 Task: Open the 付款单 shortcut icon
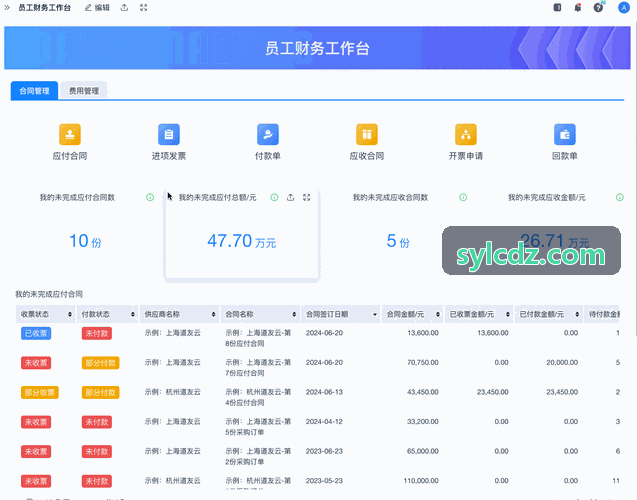tap(268, 134)
